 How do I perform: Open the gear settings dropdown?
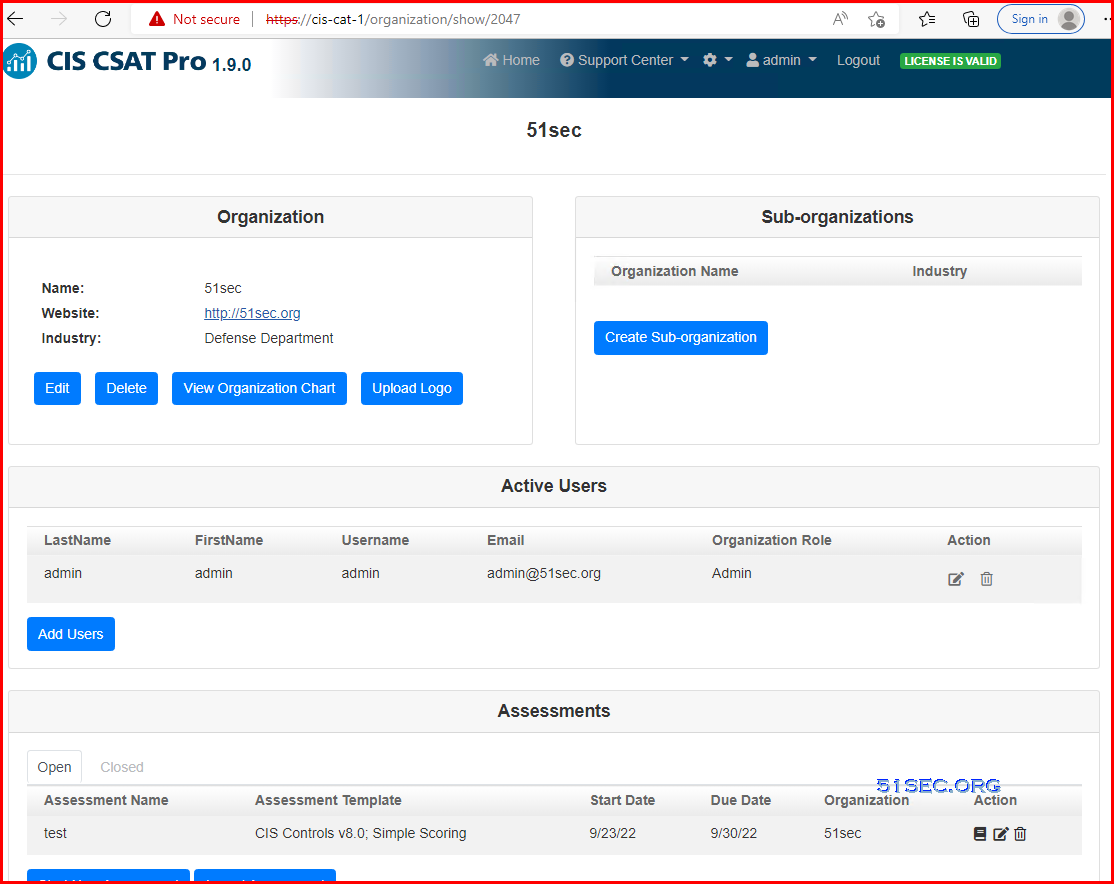[717, 60]
